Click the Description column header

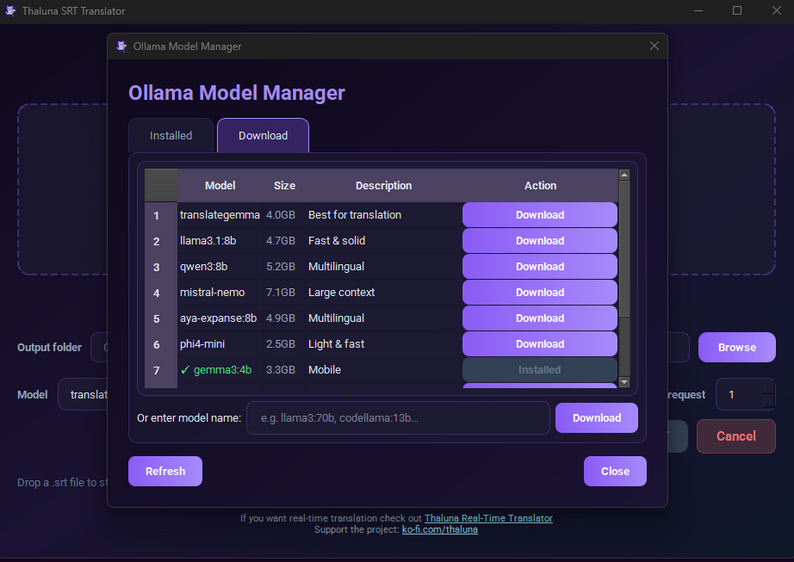[383, 185]
